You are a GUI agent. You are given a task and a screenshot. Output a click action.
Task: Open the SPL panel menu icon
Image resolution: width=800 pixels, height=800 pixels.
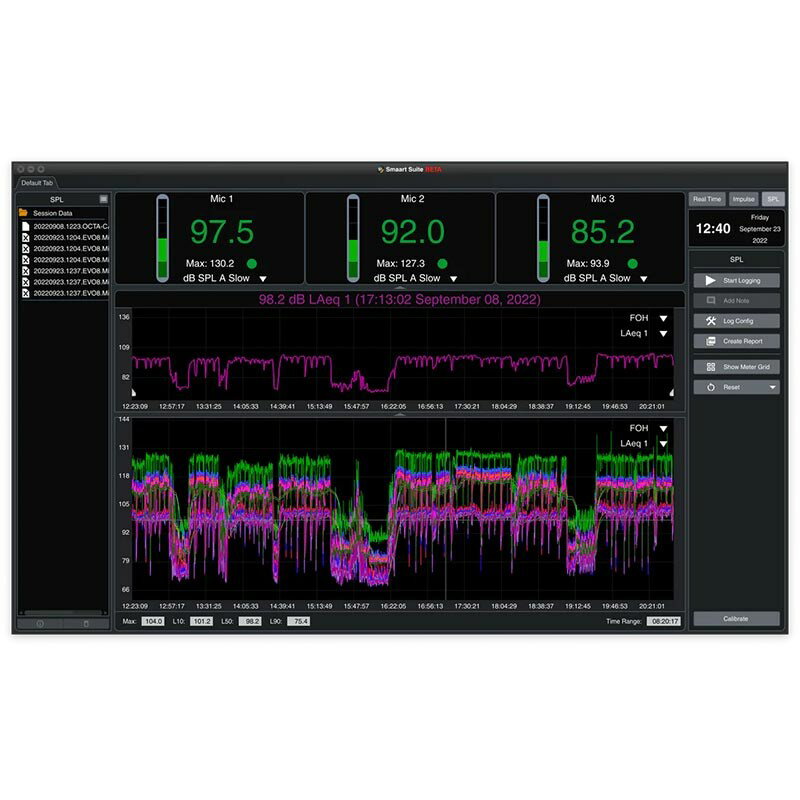[x=103, y=200]
